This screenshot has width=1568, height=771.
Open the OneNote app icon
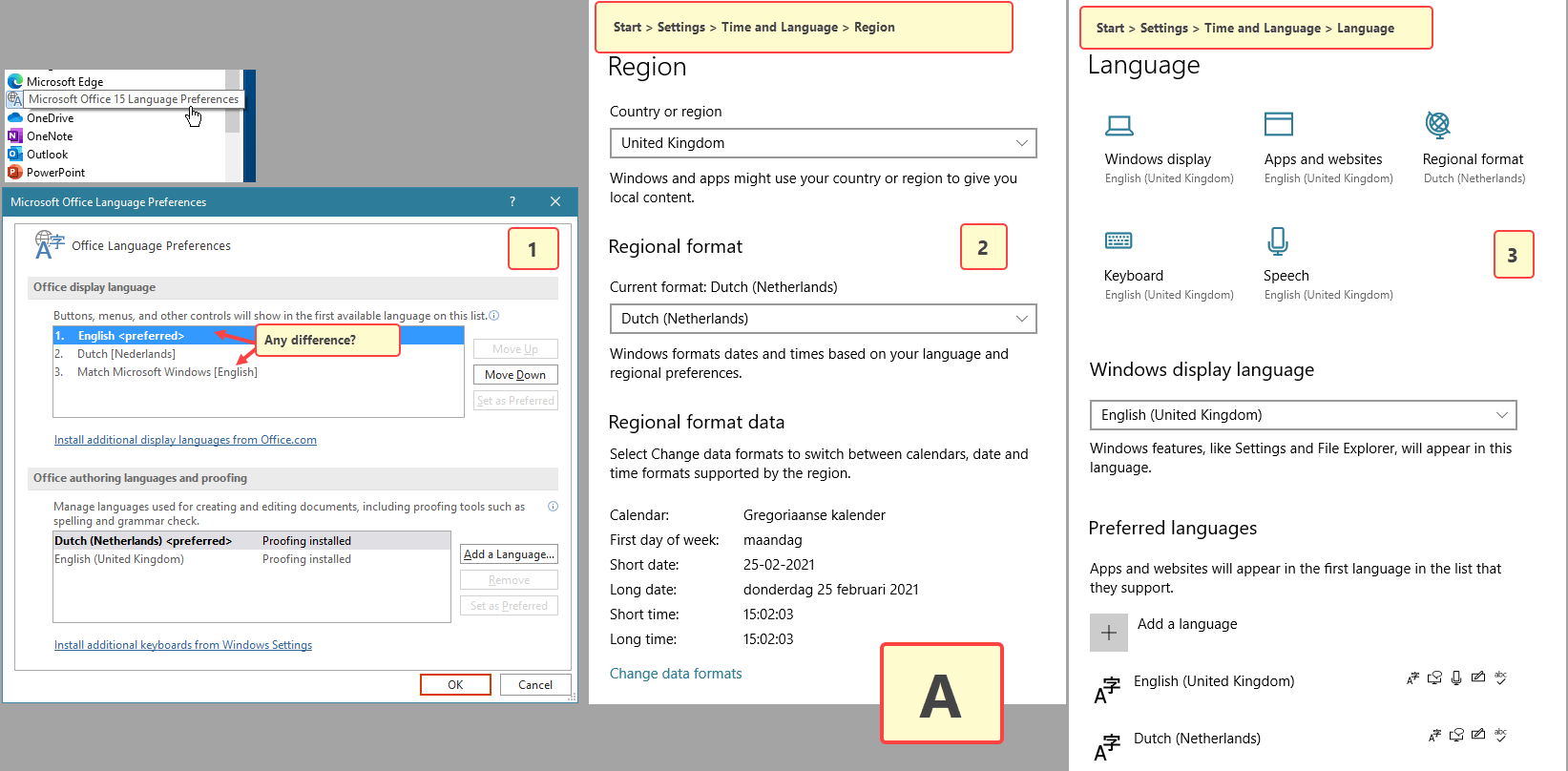click(x=15, y=136)
